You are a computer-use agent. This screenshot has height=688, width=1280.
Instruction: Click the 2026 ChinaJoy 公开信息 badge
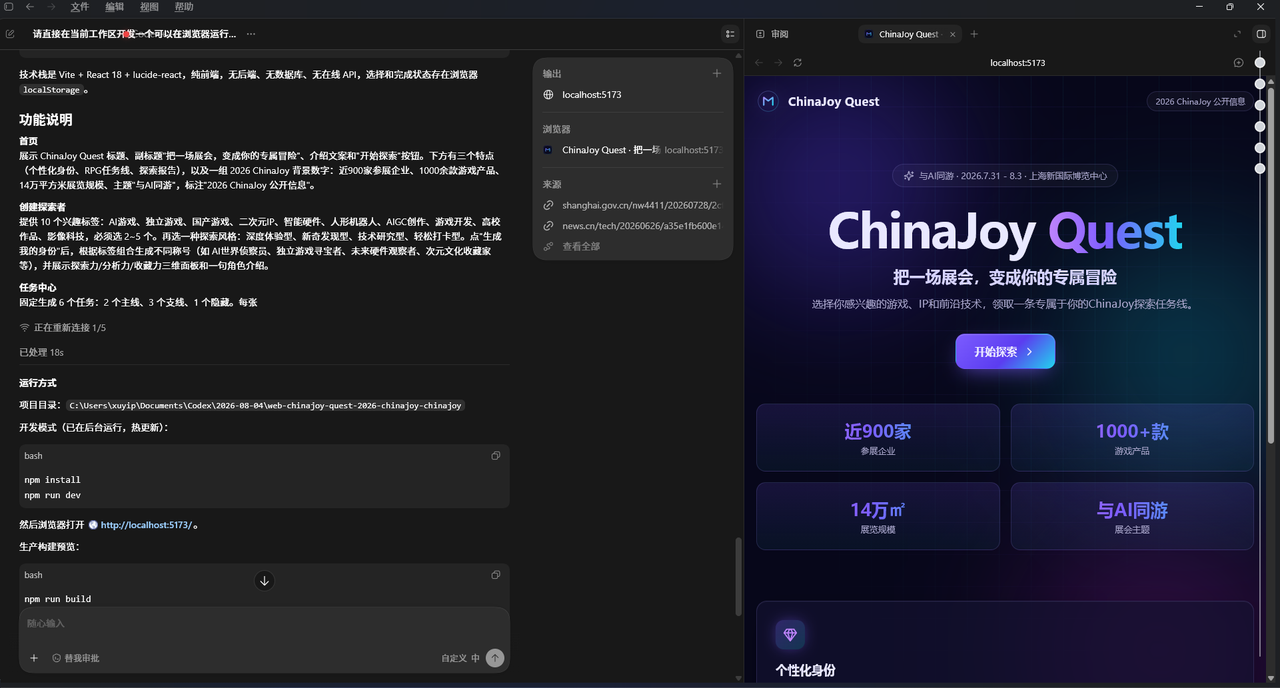click(x=1200, y=101)
